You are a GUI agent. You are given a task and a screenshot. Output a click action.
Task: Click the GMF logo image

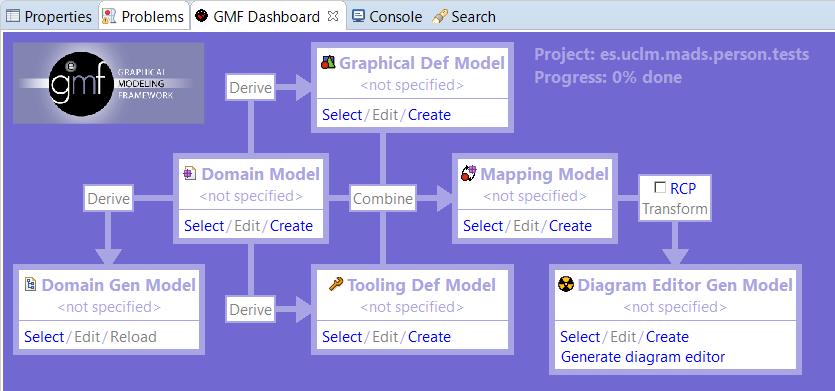(109, 83)
